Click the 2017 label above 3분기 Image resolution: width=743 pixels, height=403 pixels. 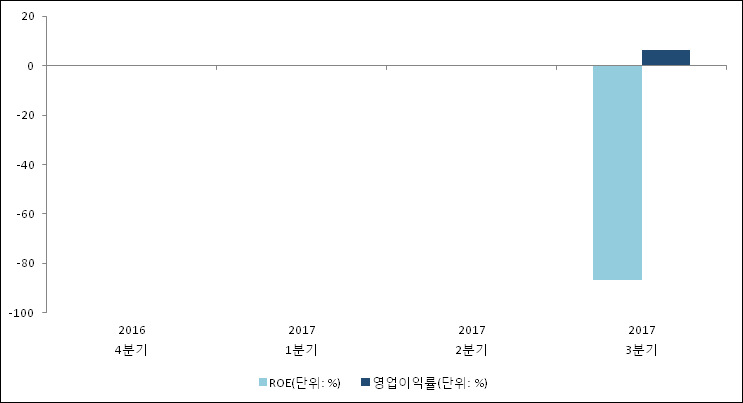coord(642,330)
